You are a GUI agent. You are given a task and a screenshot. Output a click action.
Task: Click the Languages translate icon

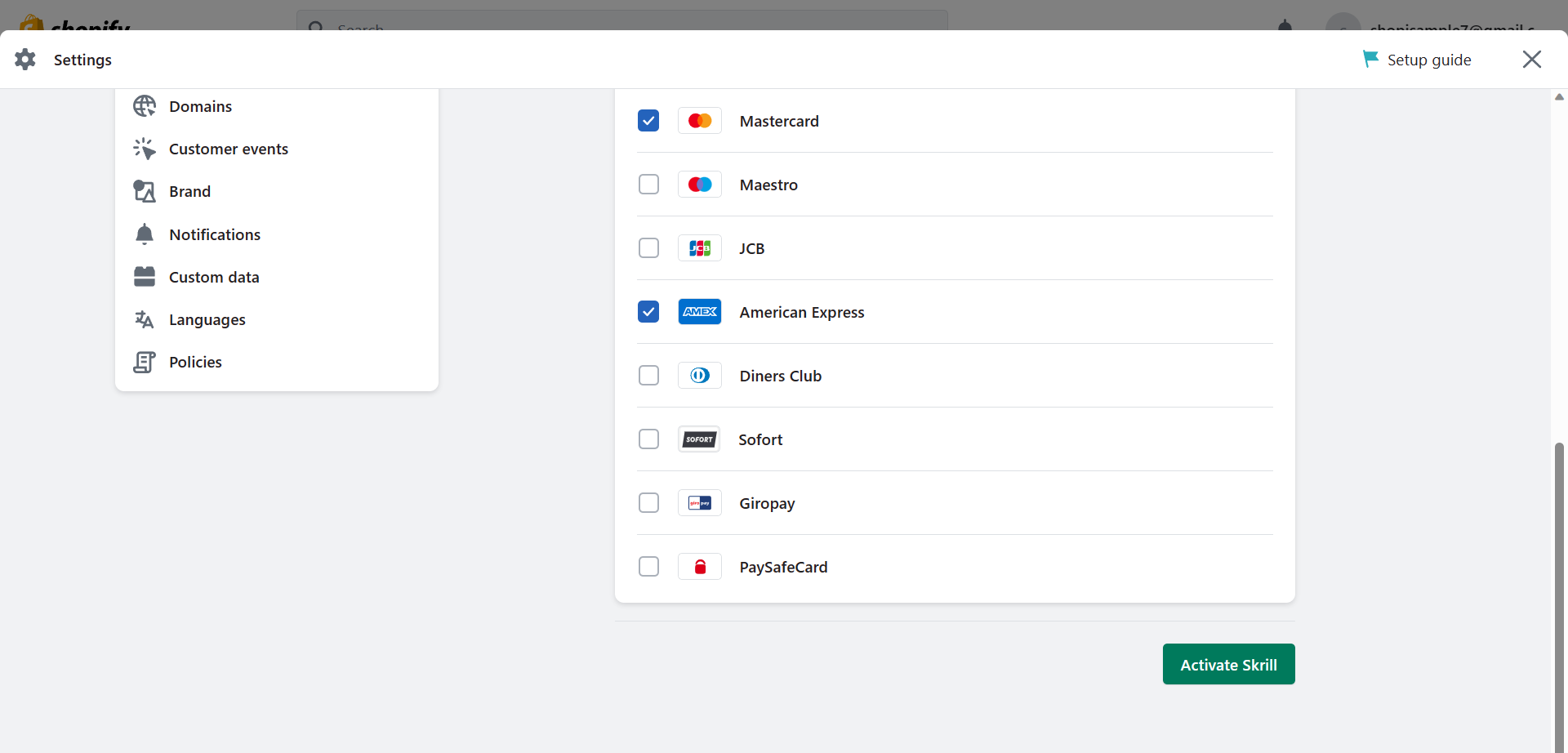pyautogui.click(x=145, y=319)
